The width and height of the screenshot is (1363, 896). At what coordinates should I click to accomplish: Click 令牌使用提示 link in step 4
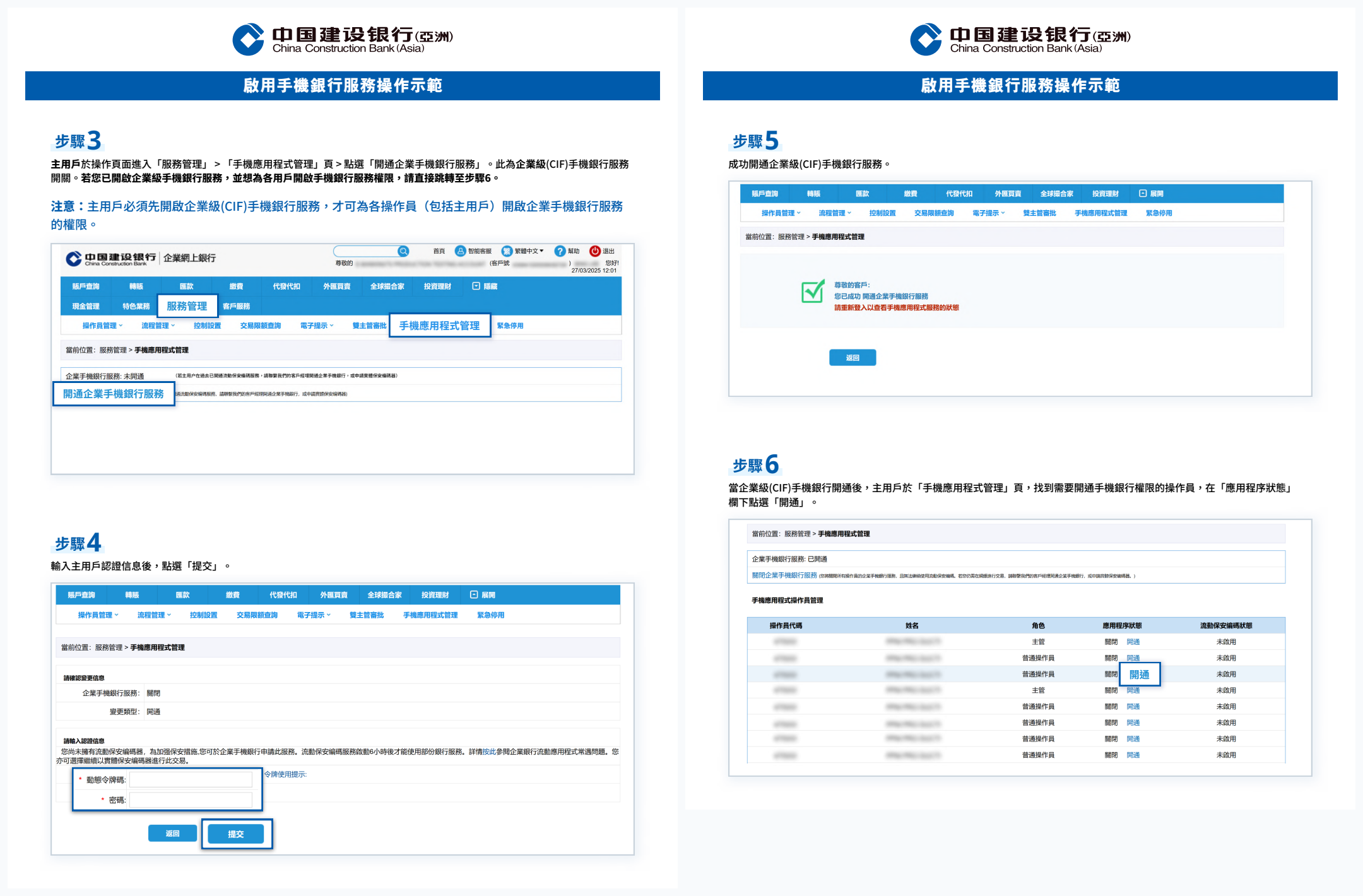click(x=285, y=774)
